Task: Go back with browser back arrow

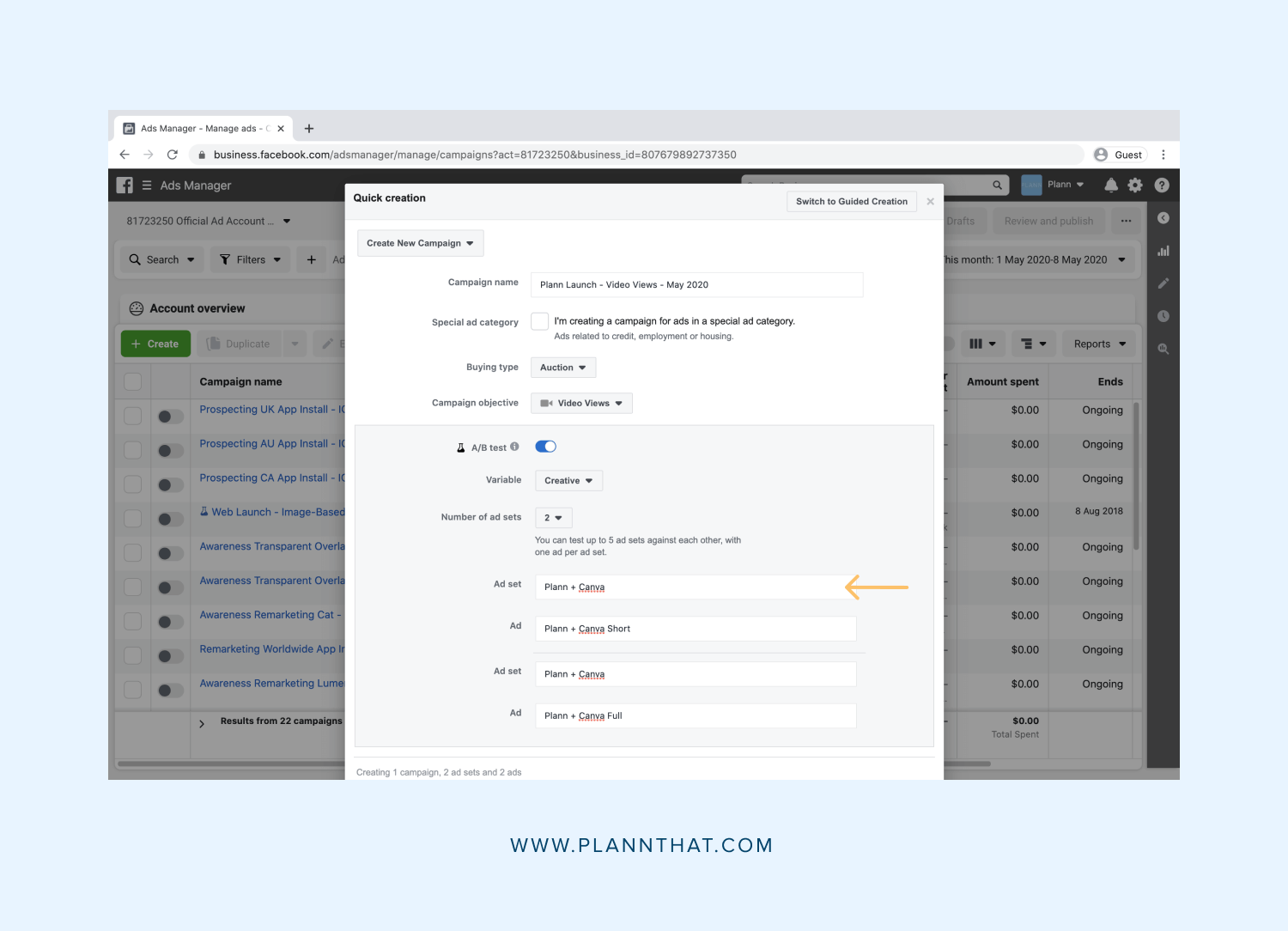Action: tap(125, 155)
